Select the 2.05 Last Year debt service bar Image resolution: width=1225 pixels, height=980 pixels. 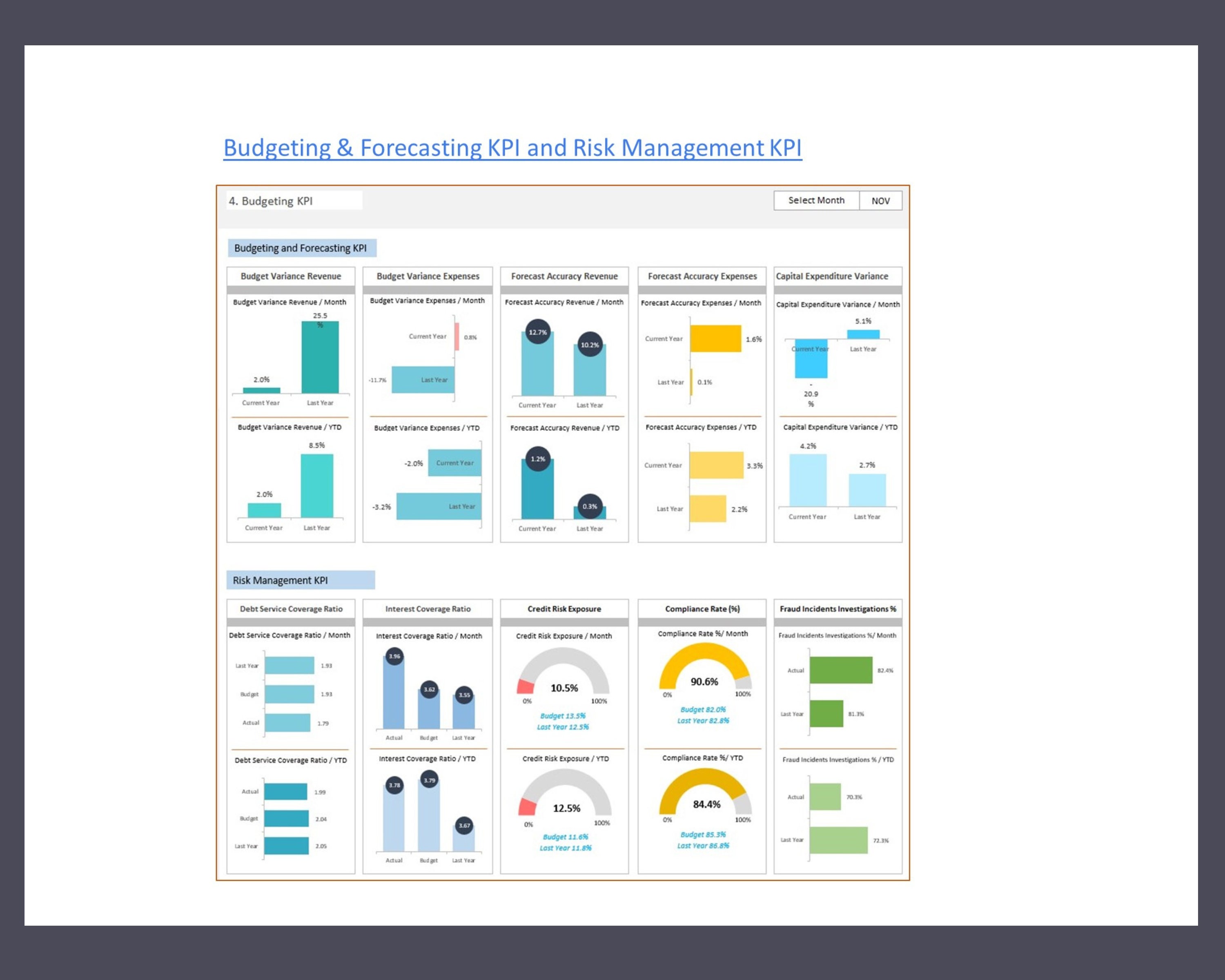[x=286, y=846]
